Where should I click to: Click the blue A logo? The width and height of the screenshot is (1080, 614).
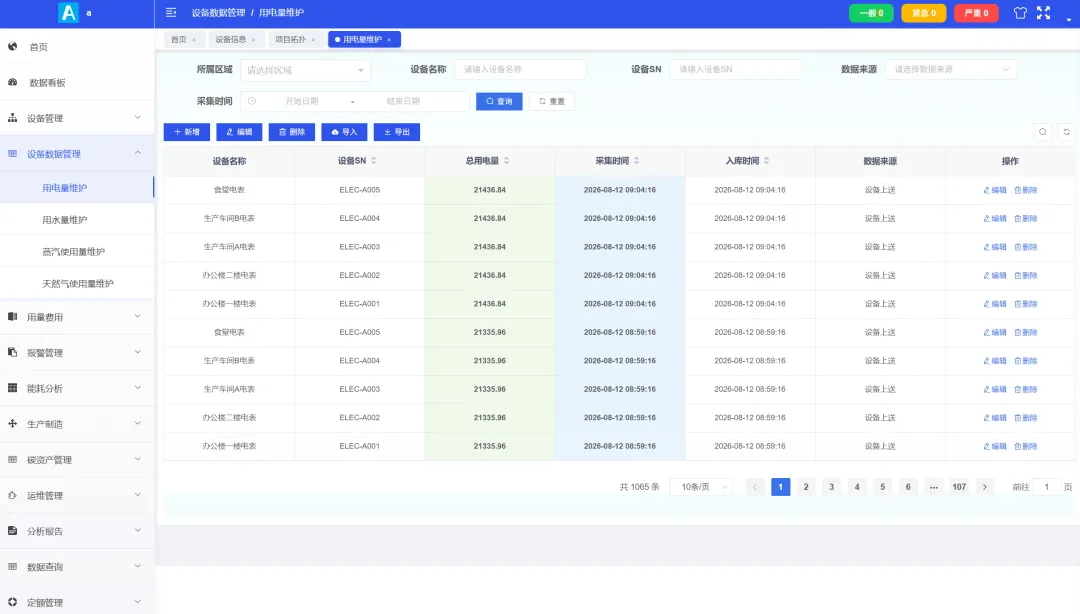tap(68, 12)
